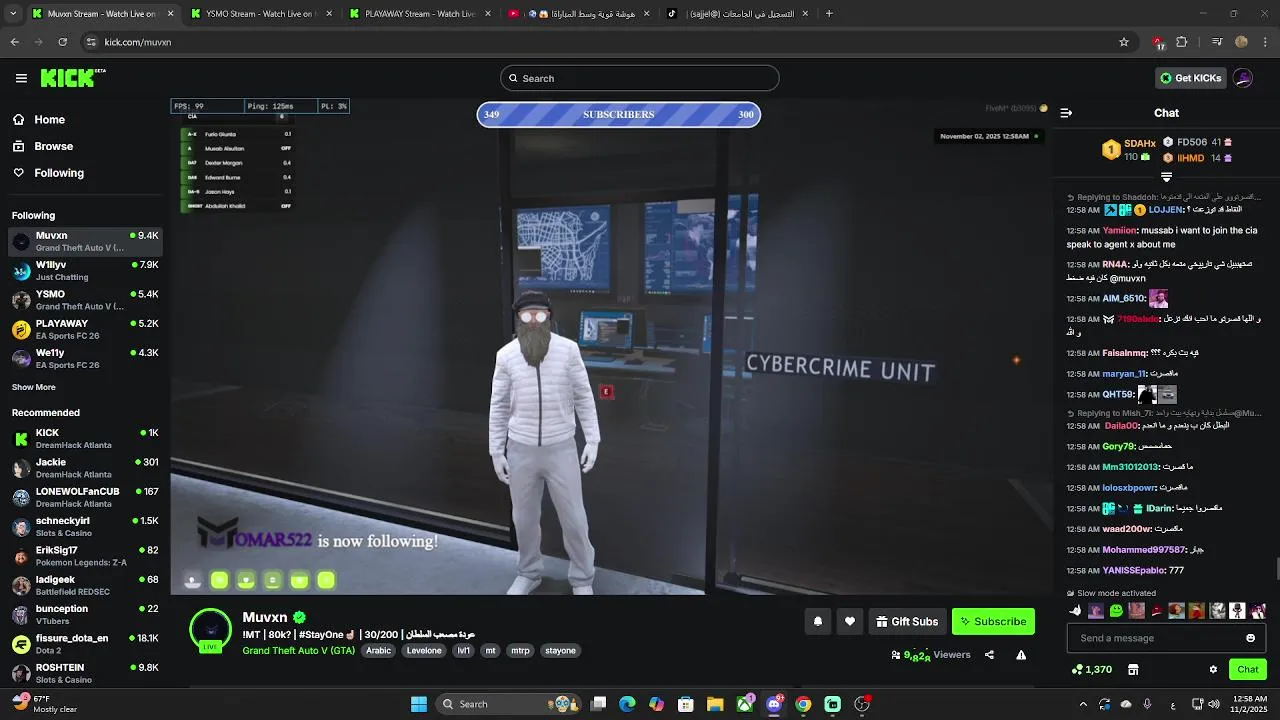
Task: Open the hamburger menu beside Kick logo
Action: coord(21,78)
